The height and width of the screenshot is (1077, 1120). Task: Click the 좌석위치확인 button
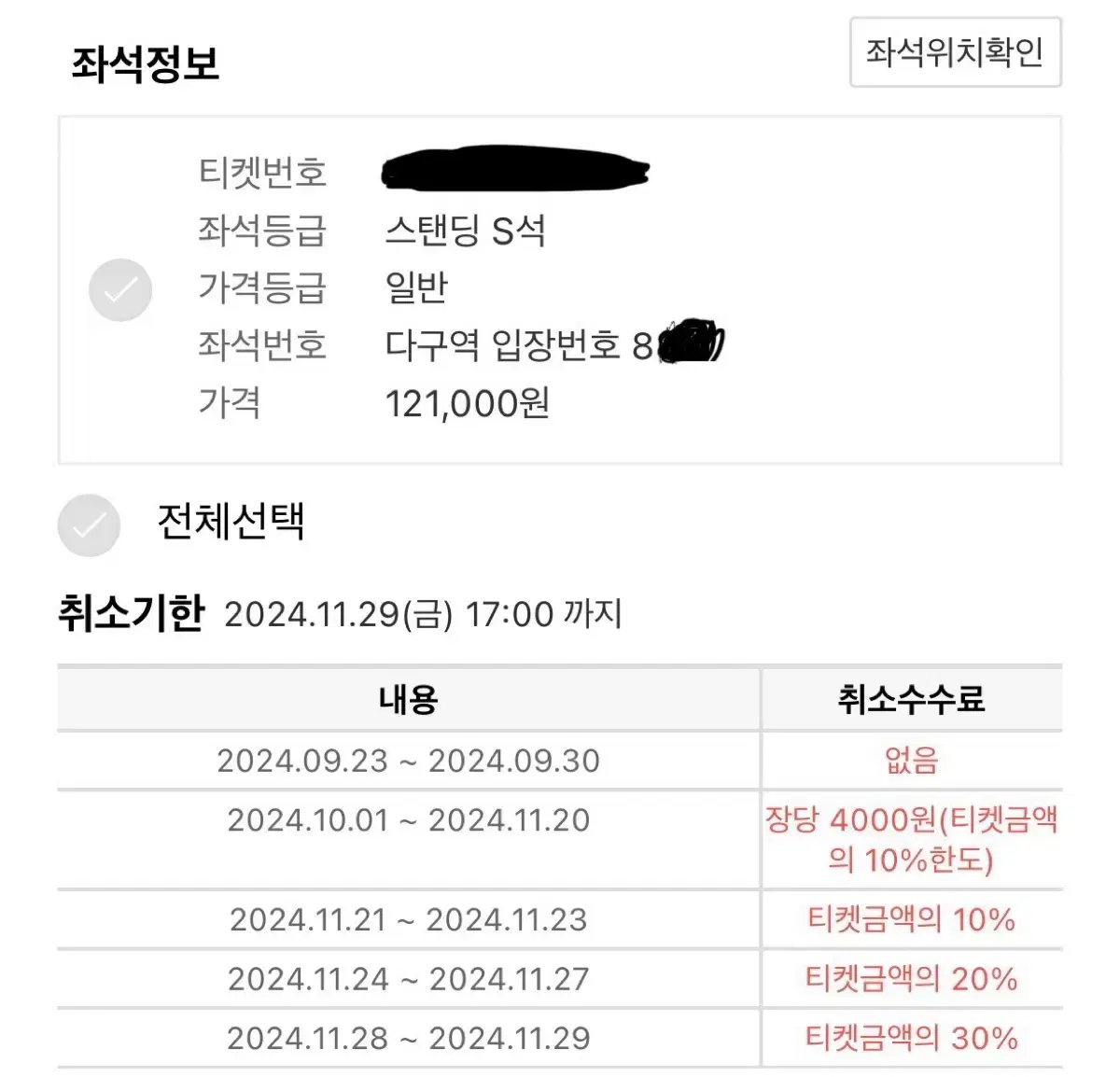pos(956,52)
